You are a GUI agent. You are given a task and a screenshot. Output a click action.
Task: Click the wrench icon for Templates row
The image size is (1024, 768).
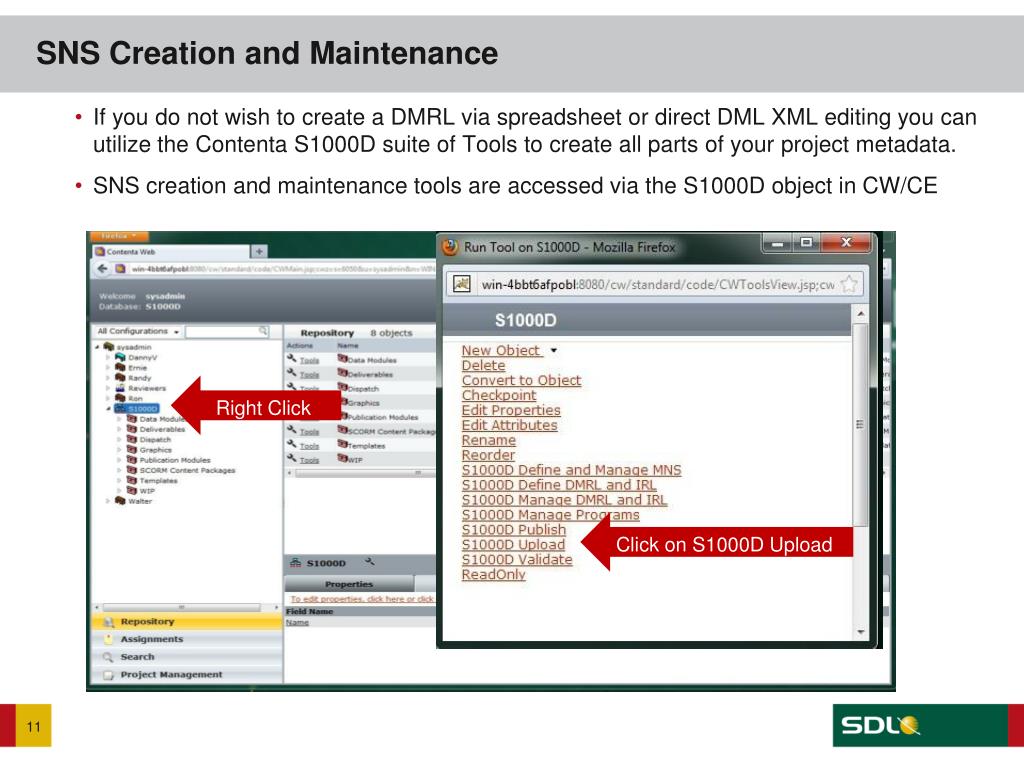pos(292,444)
